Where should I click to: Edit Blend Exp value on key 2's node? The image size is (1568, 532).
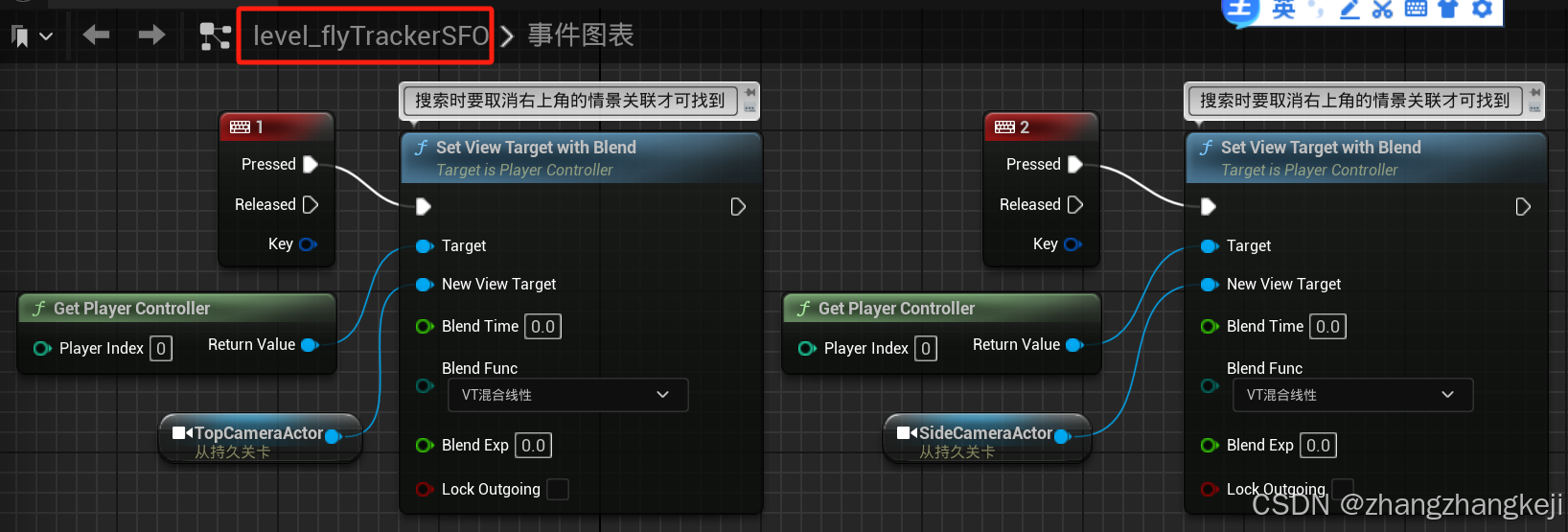1318,445
